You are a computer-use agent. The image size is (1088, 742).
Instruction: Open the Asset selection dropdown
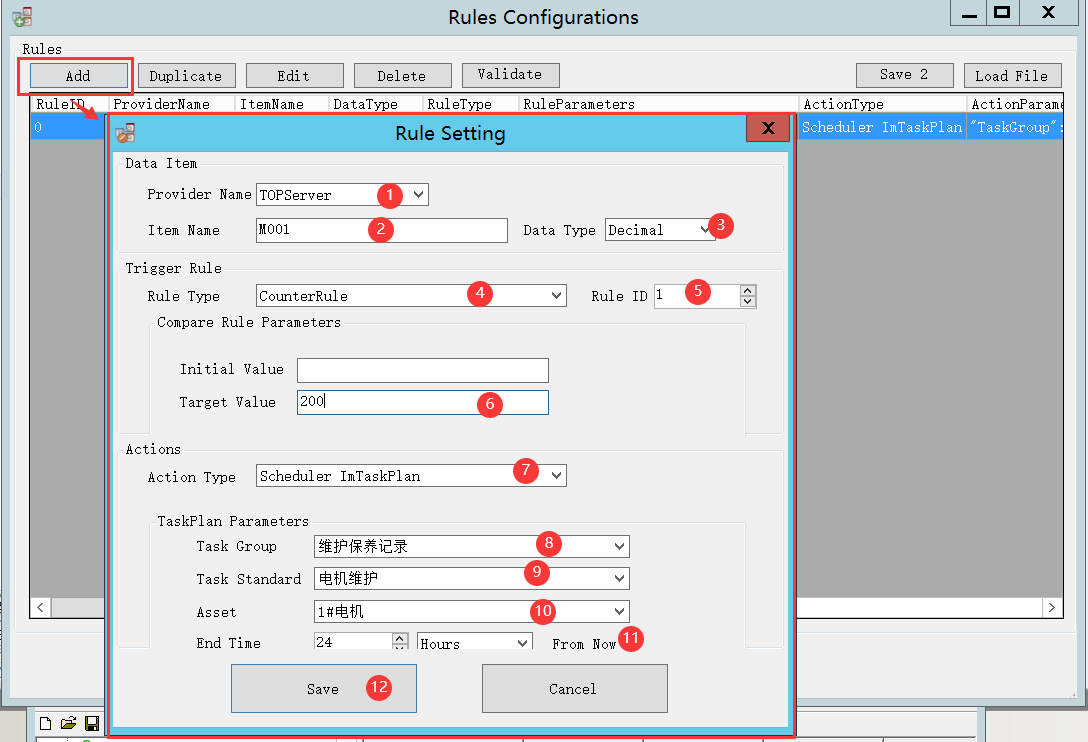click(619, 612)
